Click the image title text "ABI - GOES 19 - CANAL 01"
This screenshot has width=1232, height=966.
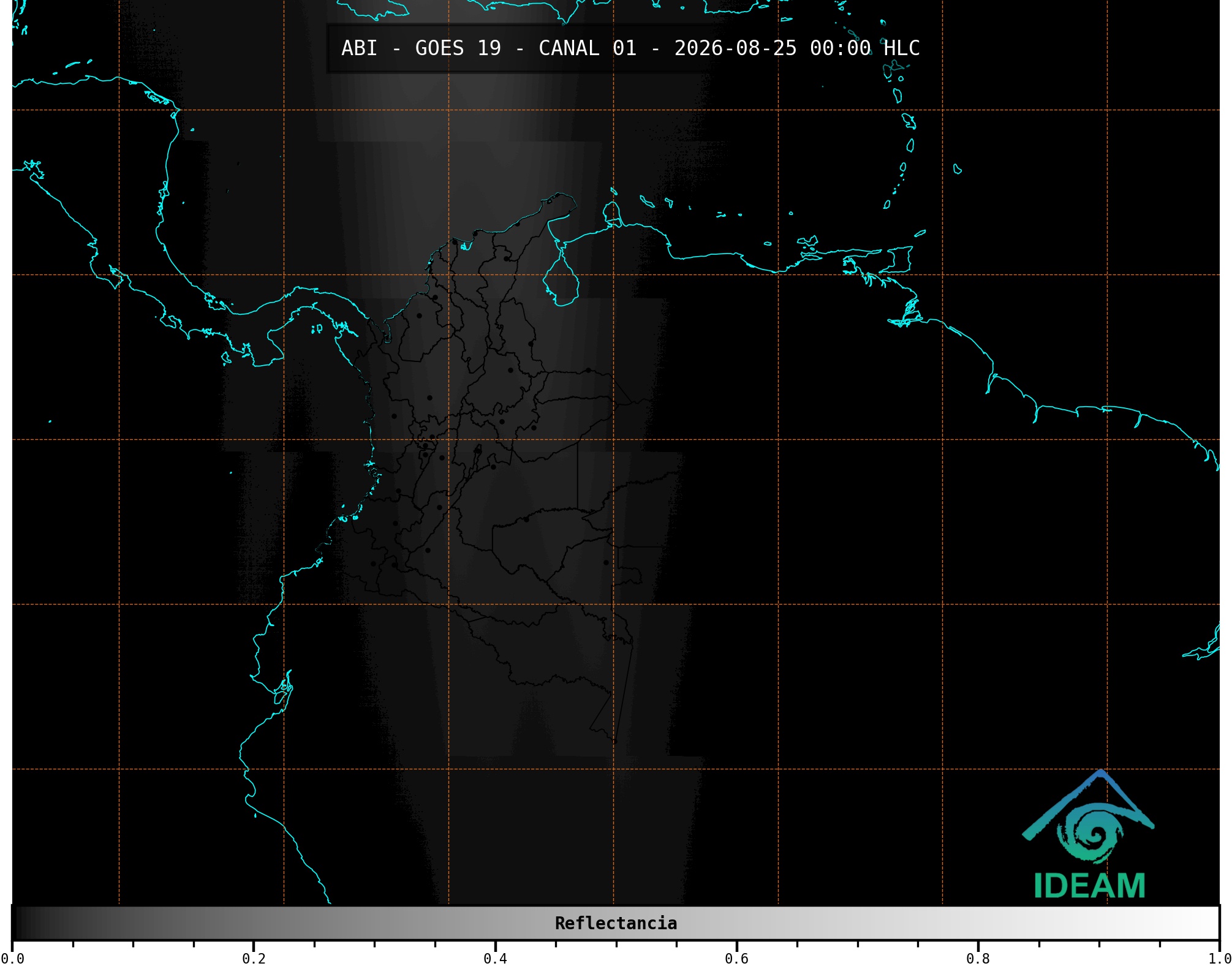489,48
